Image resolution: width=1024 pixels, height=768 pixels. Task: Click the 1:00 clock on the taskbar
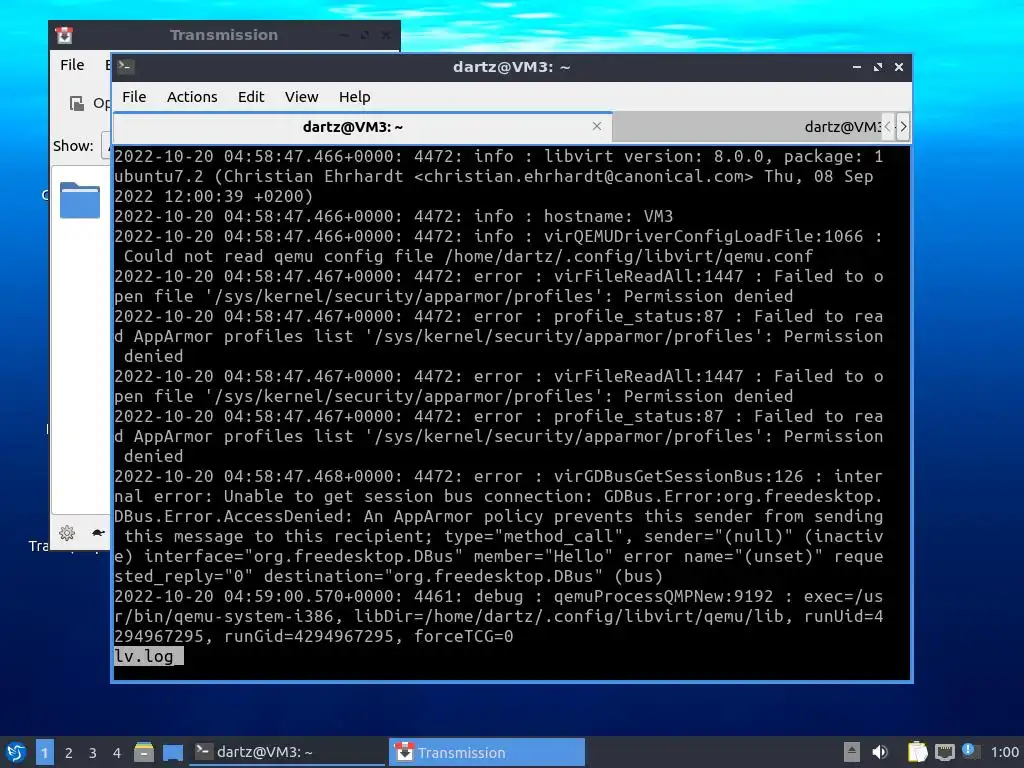coord(1004,752)
